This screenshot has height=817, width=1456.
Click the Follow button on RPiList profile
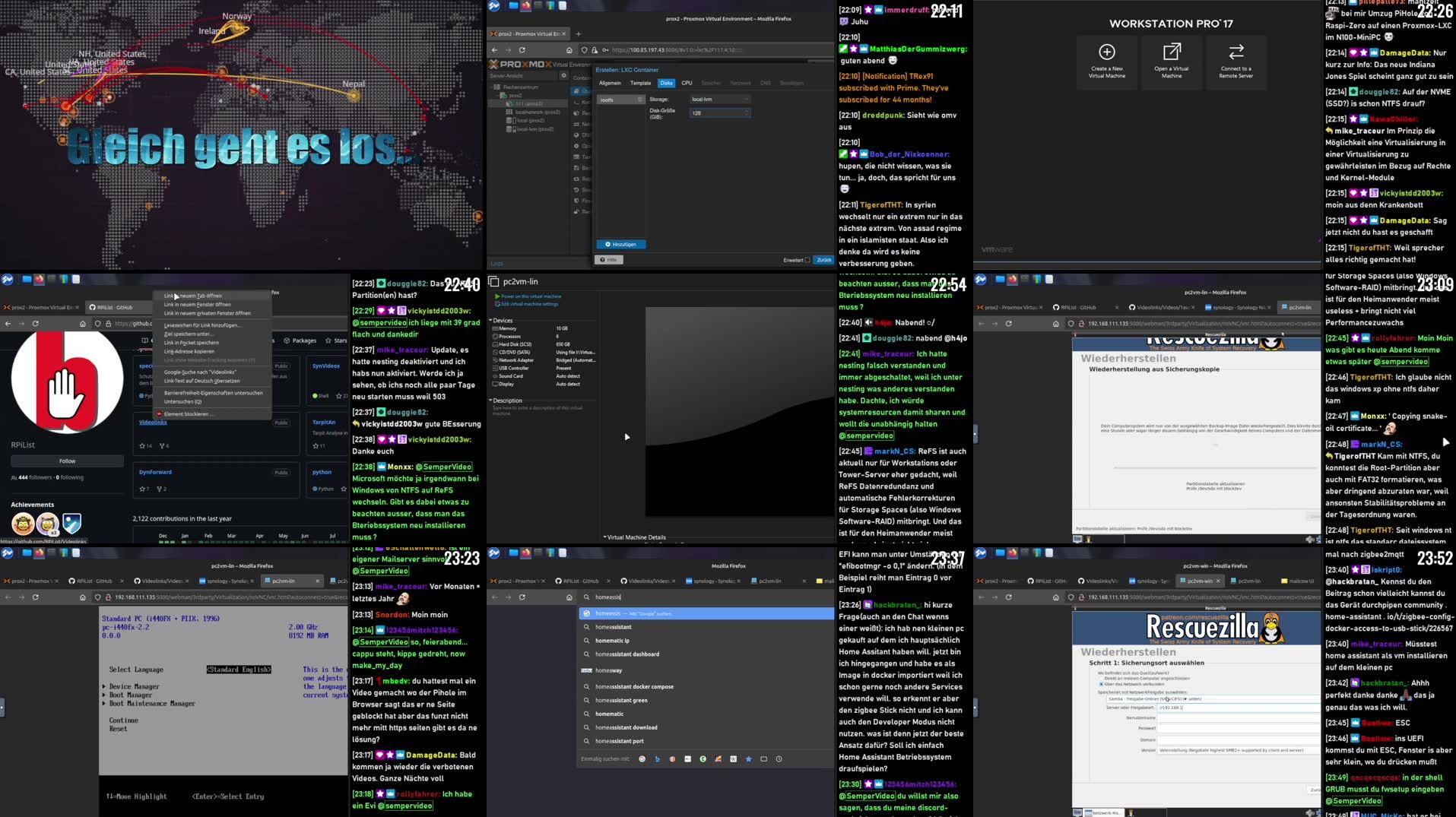67,461
